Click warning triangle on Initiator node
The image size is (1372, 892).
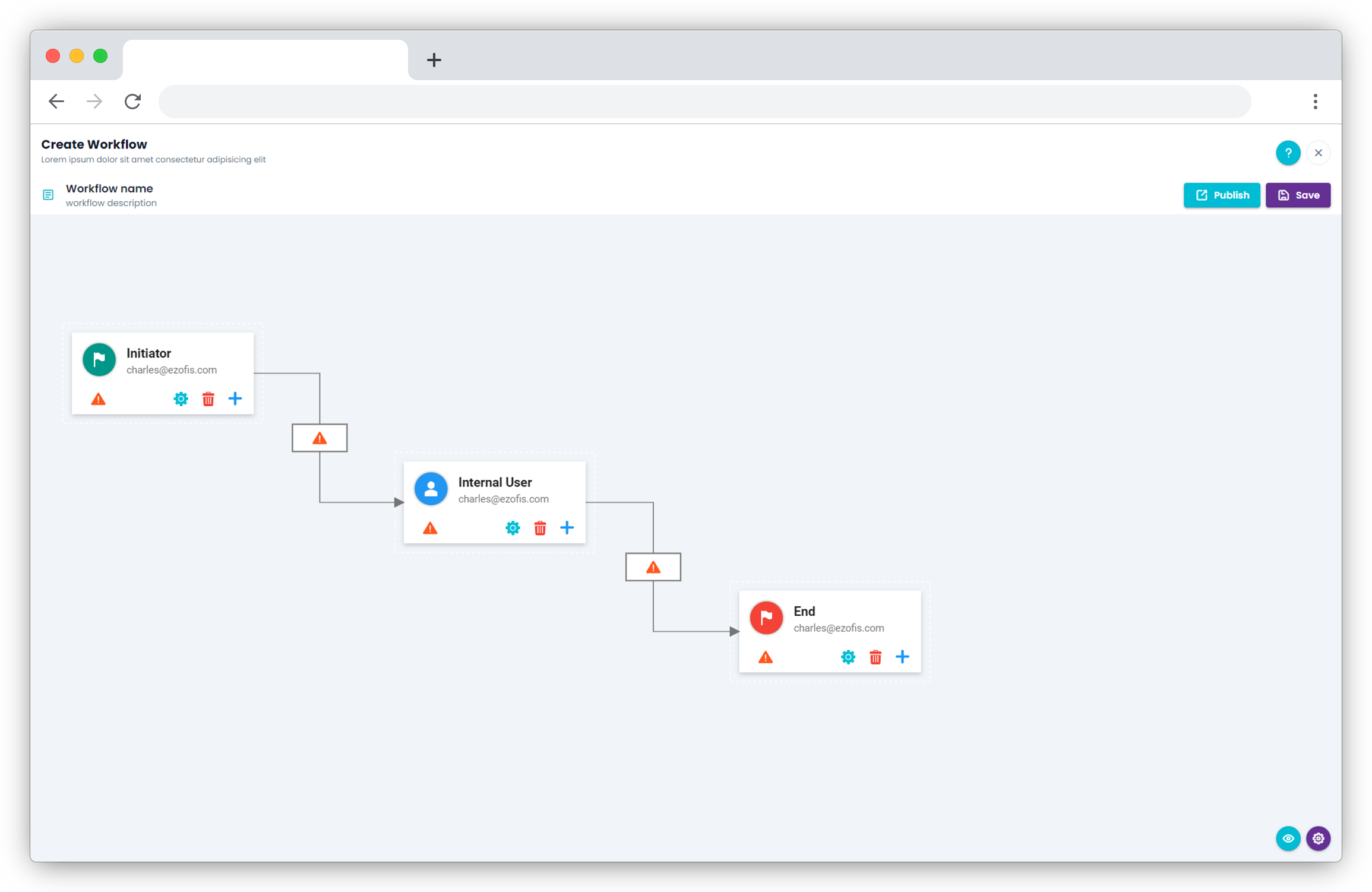point(98,399)
